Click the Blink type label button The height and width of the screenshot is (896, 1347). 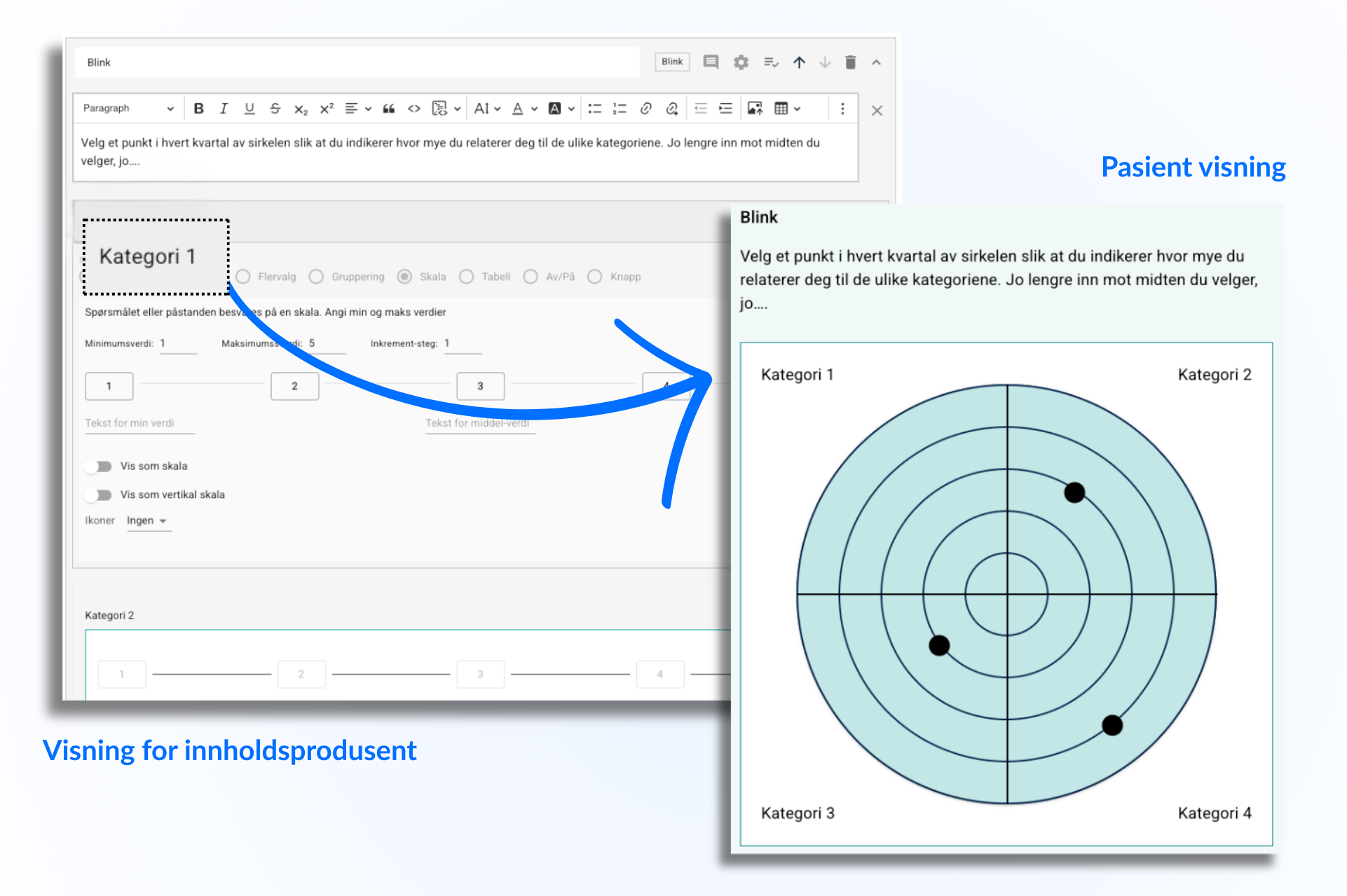pyautogui.click(x=671, y=62)
